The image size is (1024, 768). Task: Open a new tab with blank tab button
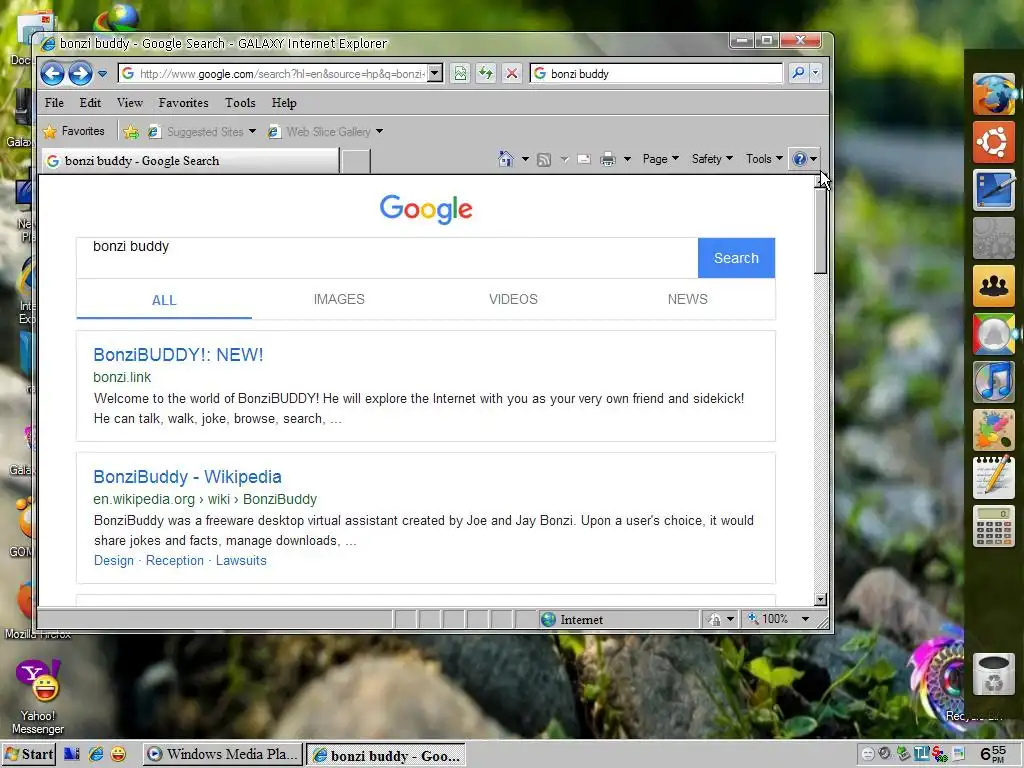pos(356,161)
